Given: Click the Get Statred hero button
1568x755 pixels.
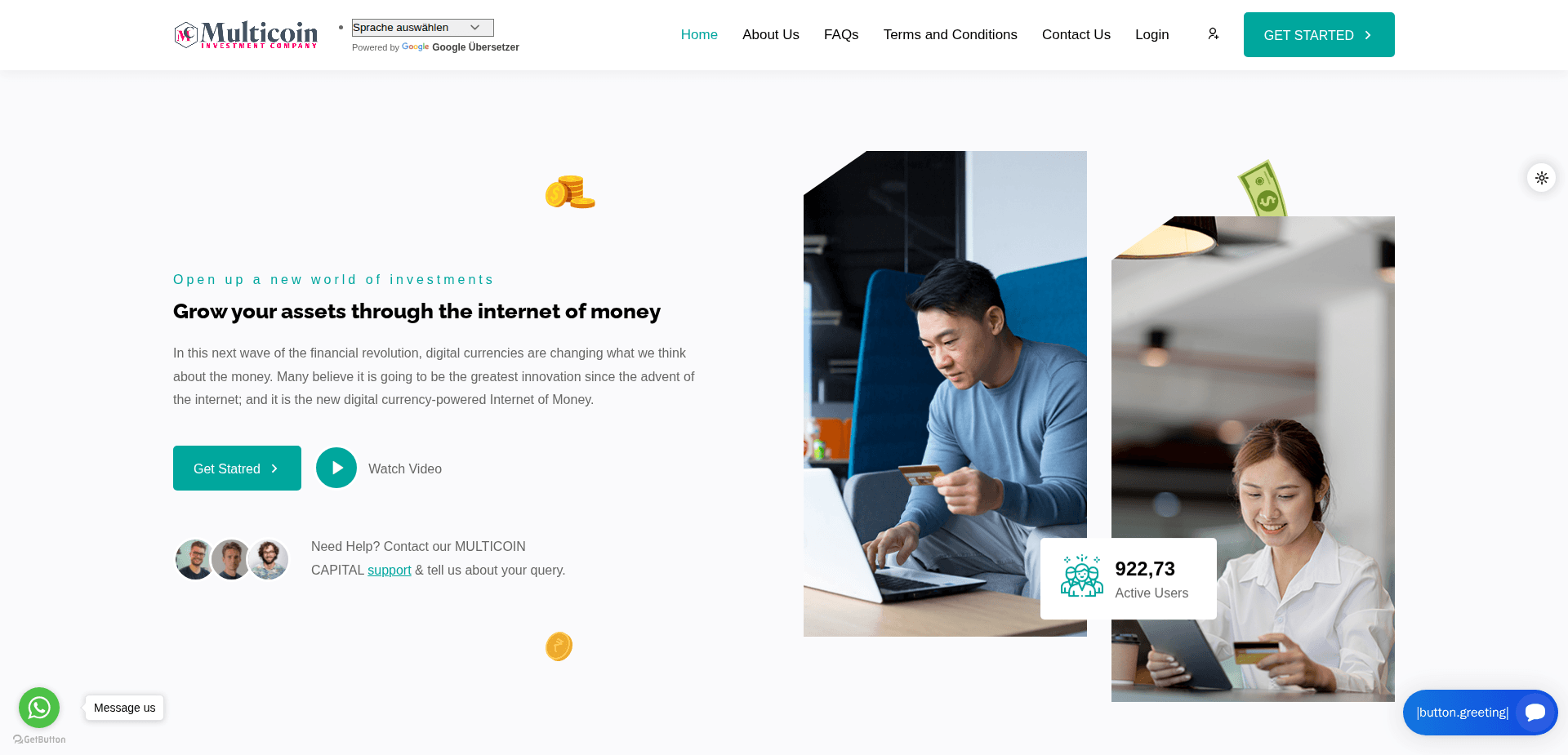Looking at the screenshot, I should pyautogui.click(x=237, y=469).
